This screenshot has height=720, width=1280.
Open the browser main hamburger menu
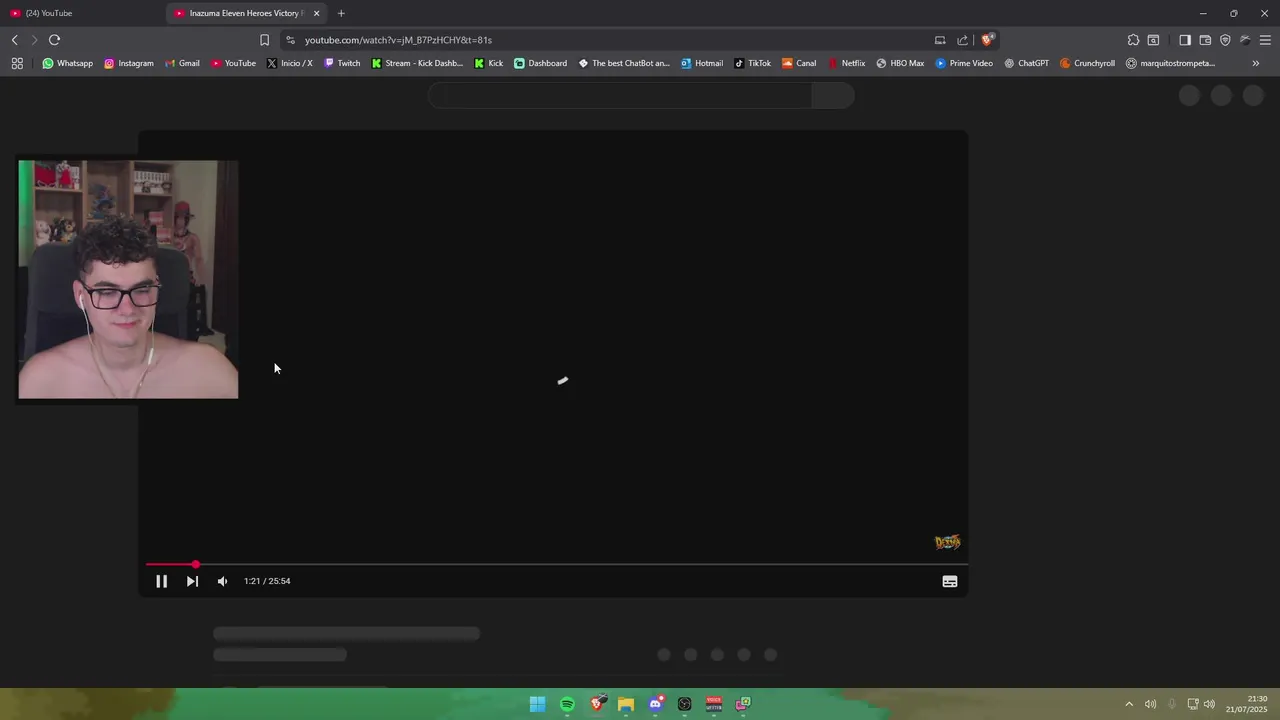pyautogui.click(x=1265, y=40)
